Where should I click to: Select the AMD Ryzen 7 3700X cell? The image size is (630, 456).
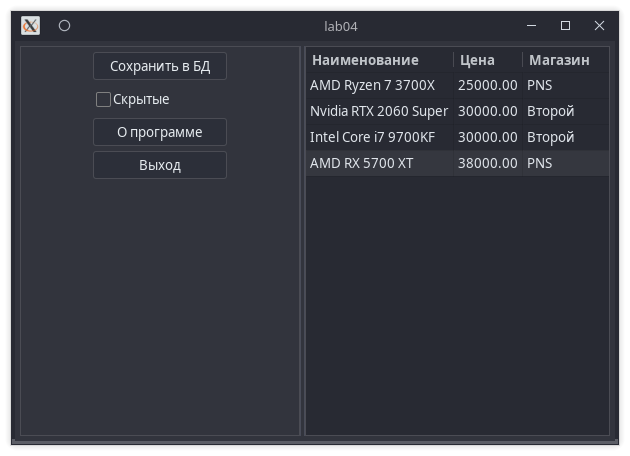point(380,85)
